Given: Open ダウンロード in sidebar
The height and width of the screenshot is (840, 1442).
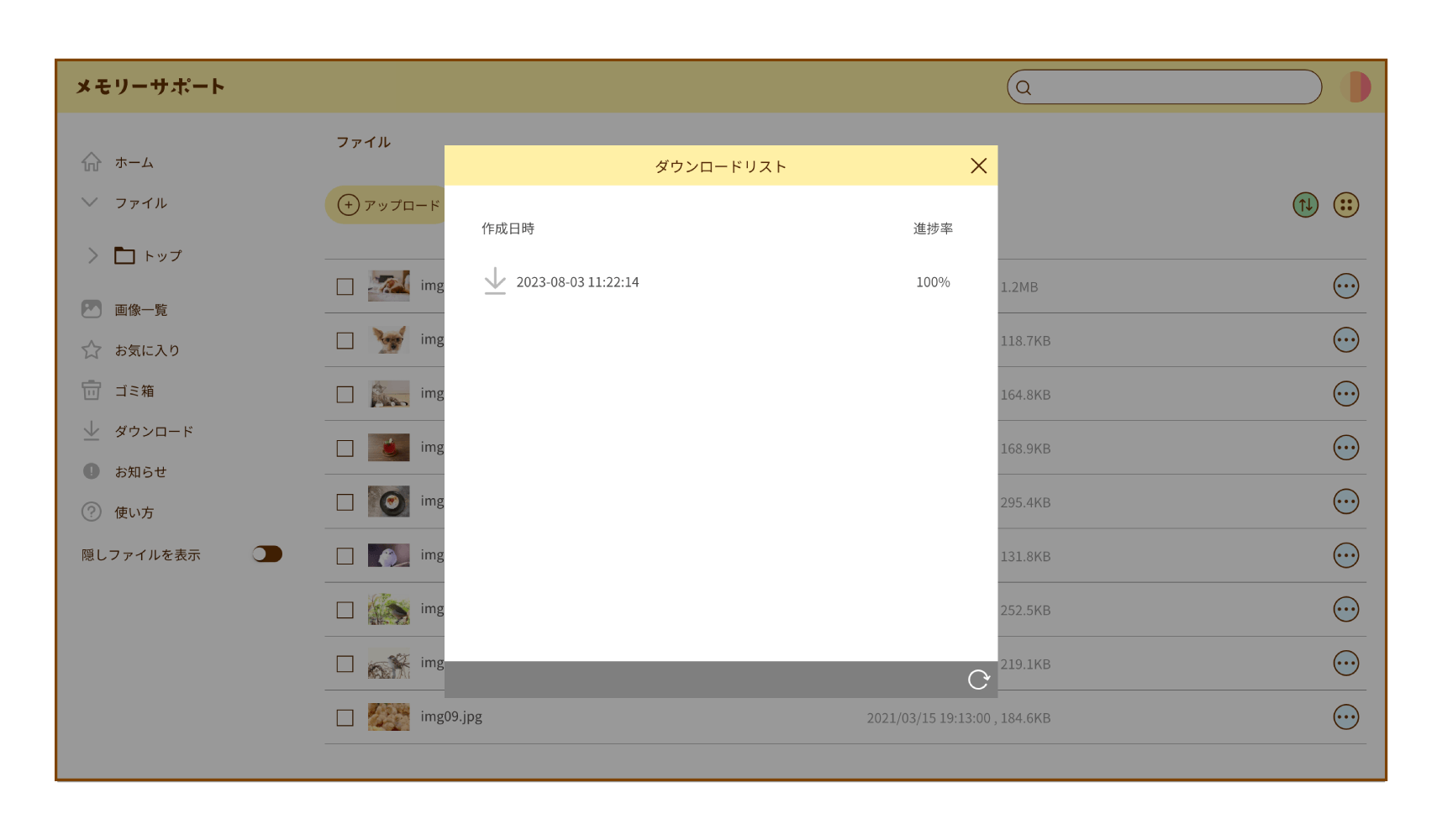Looking at the screenshot, I should click(155, 431).
